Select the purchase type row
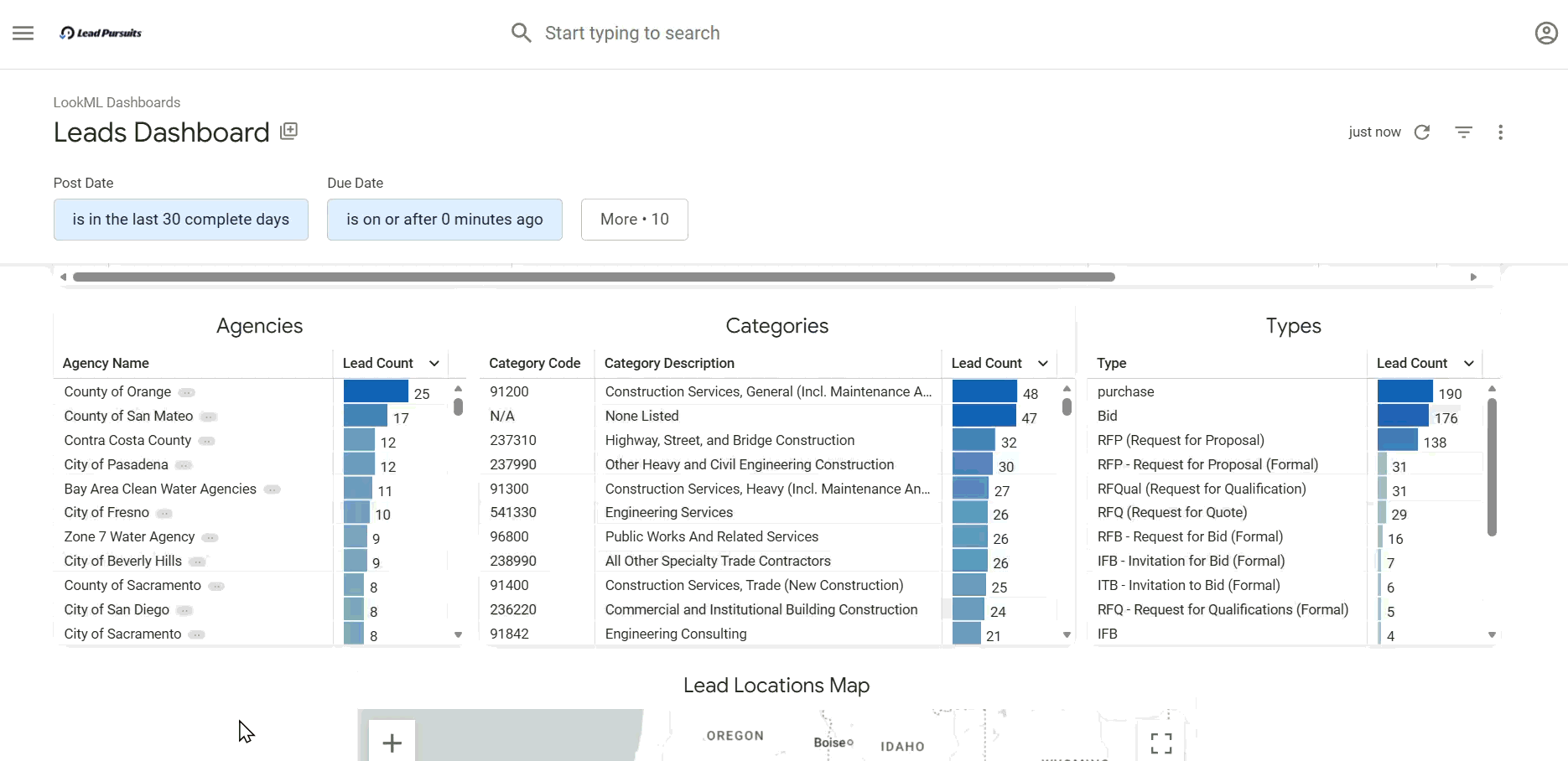 (1125, 391)
